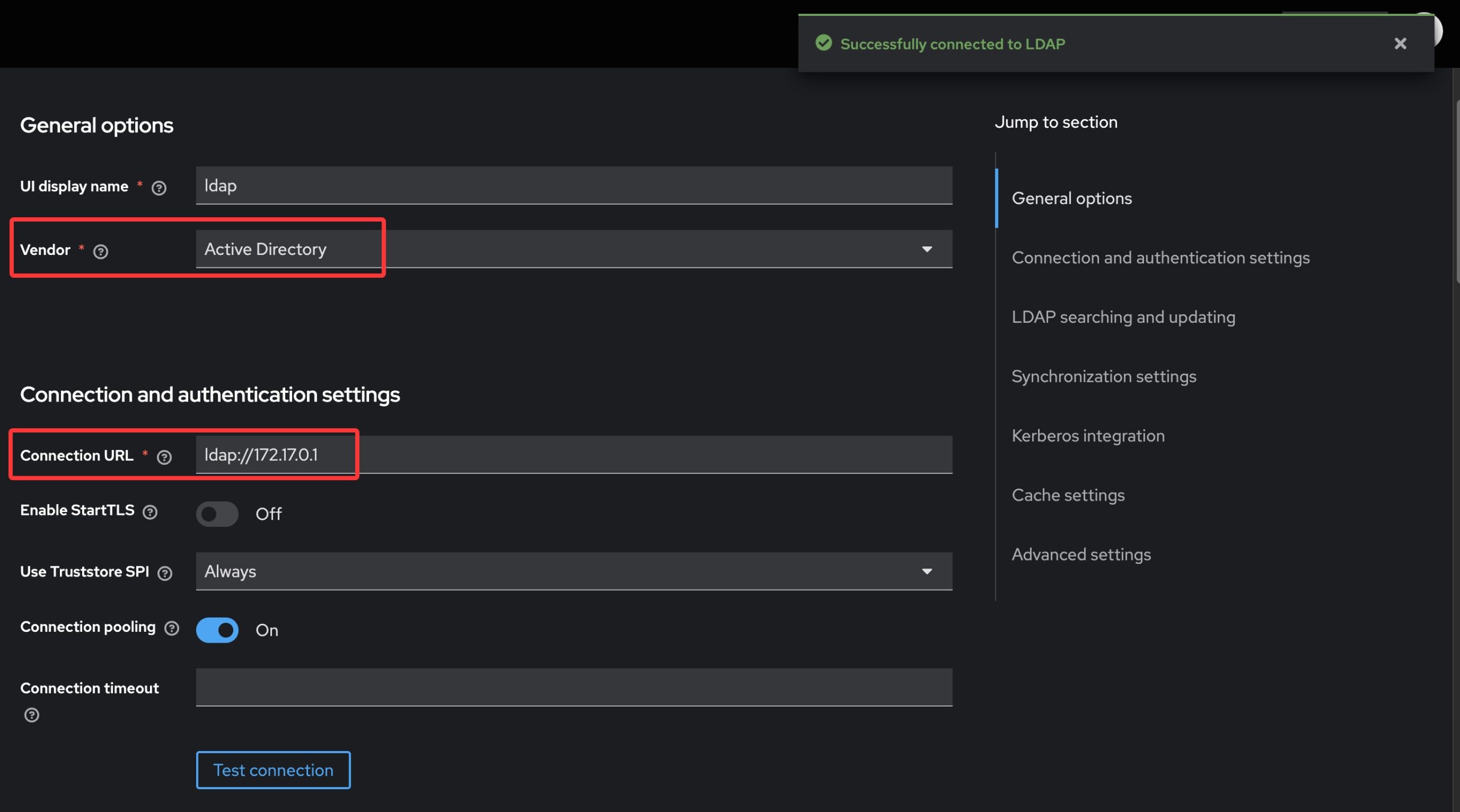
Task: Focus the Connection timeout input field
Action: pyautogui.click(x=574, y=687)
